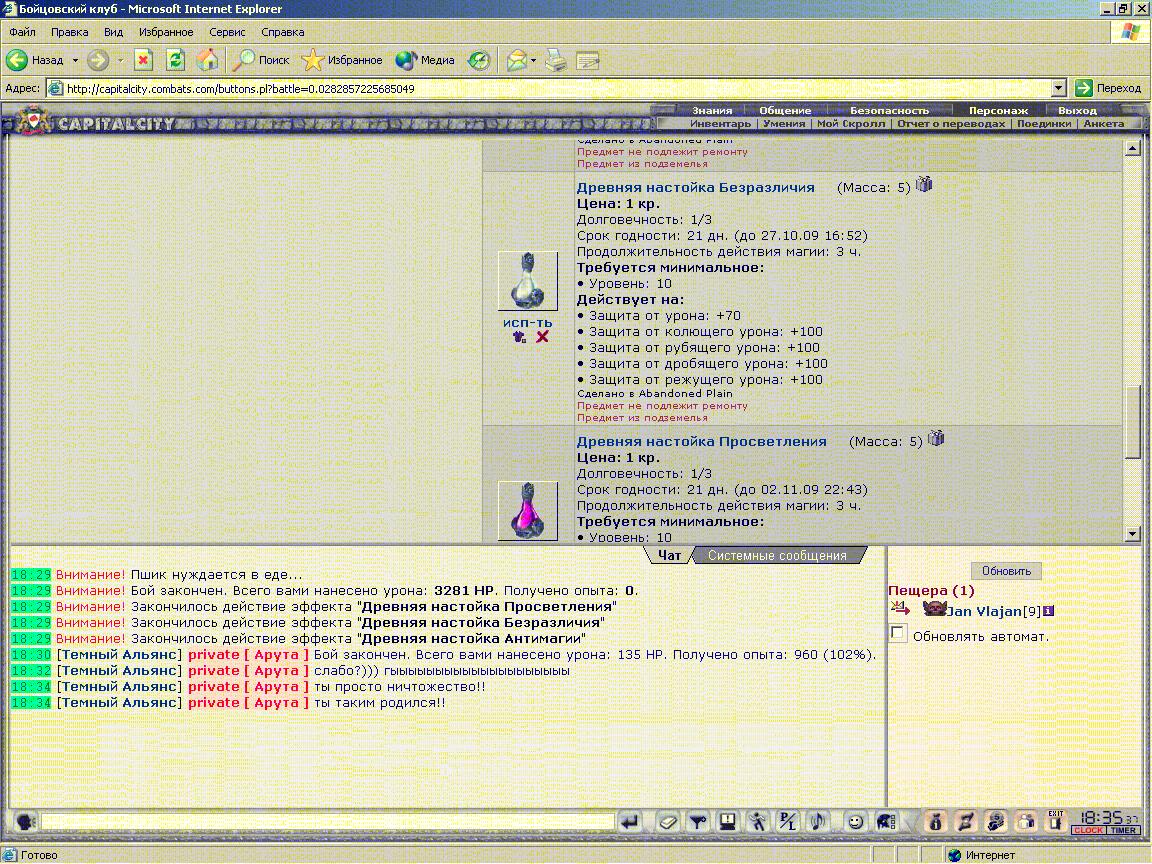Click the Обновить button
This screenshot has width=1152, height=864.
tap(1006, 571)
